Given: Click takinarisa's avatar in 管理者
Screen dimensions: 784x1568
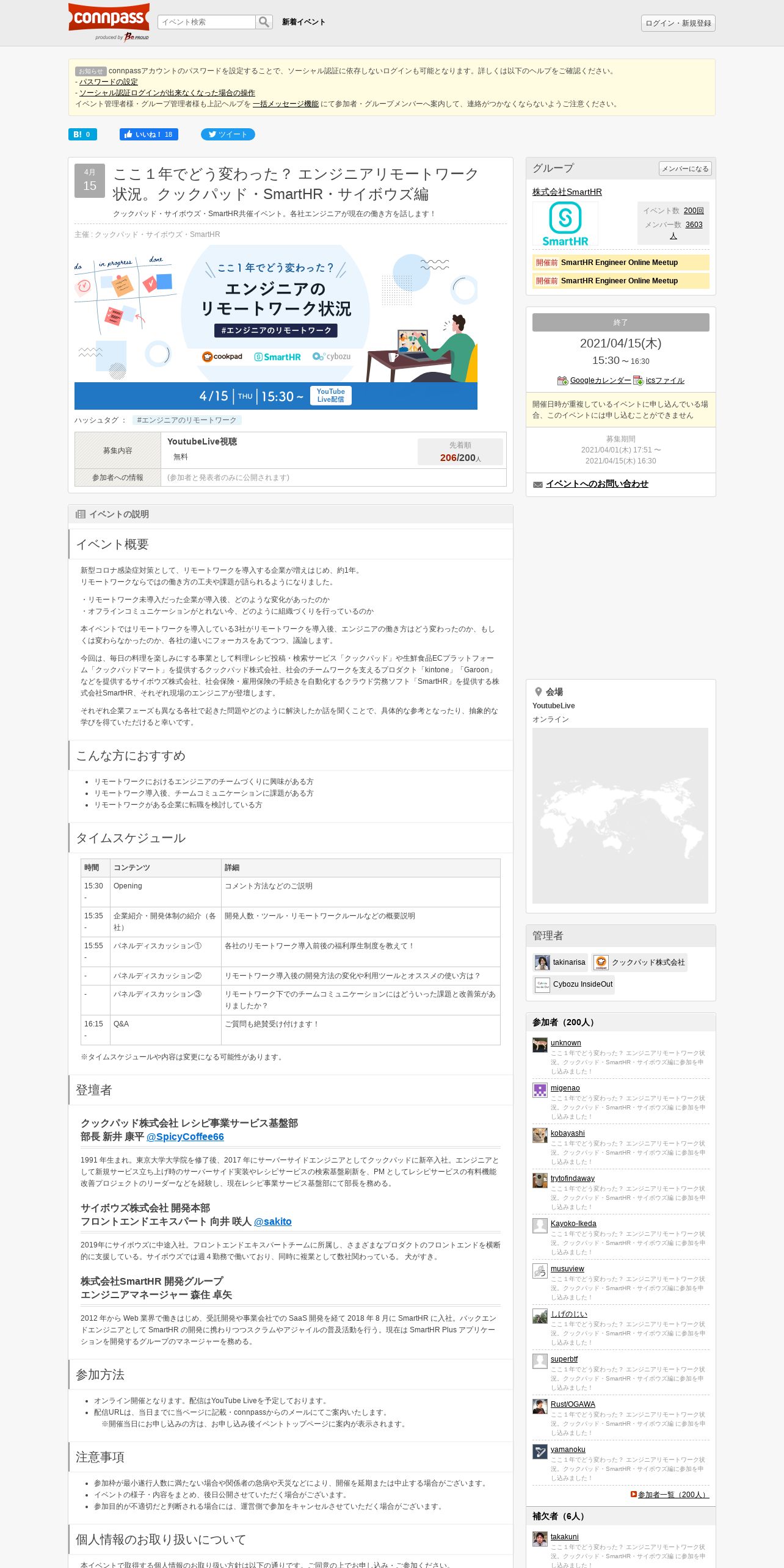Looking at the screenshot, I should pyautogui.click(x=542, y=962).
